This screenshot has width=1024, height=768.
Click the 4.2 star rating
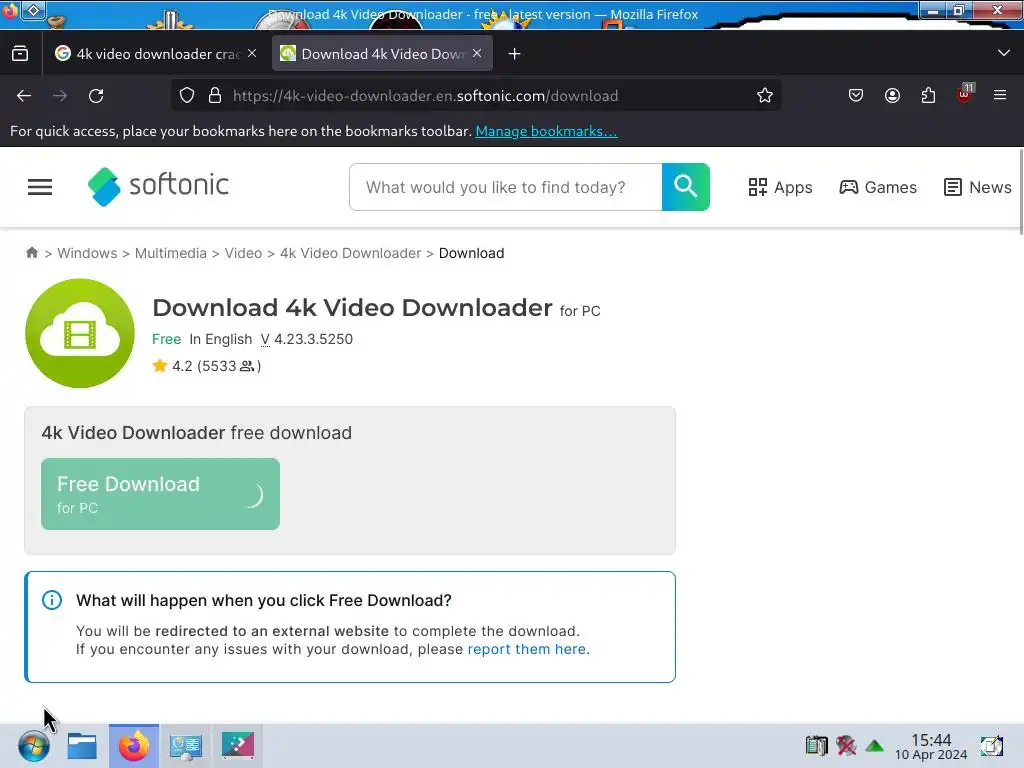pyautogui.click(x=206, y=366)
